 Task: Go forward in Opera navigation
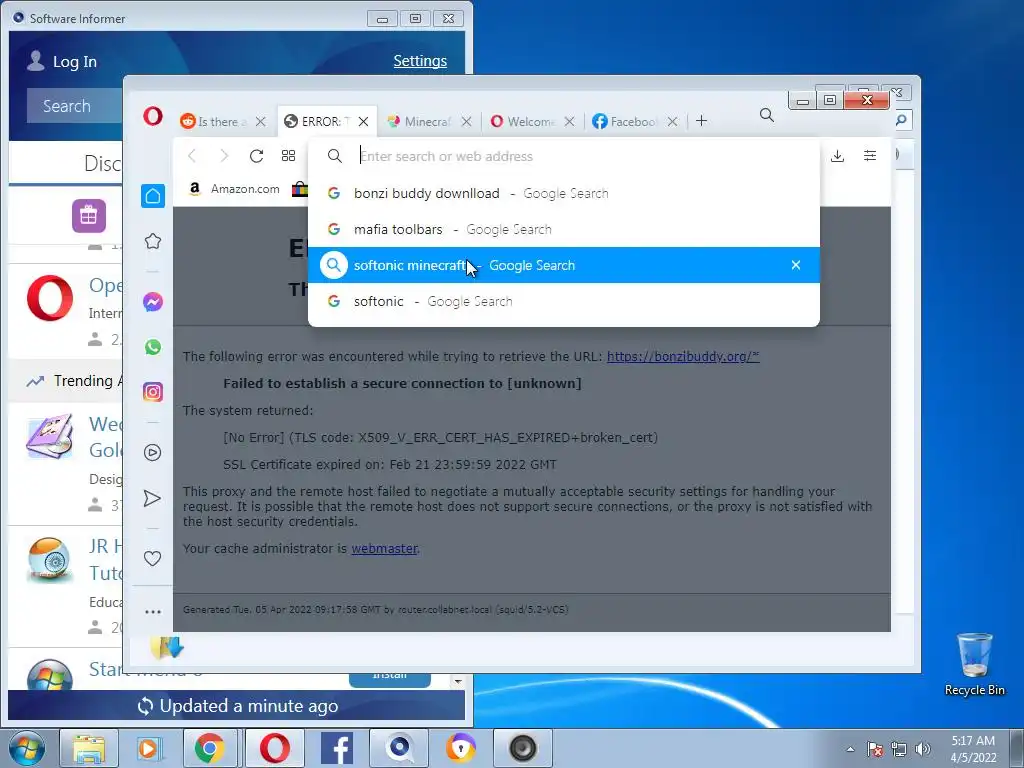coord(224,156)
